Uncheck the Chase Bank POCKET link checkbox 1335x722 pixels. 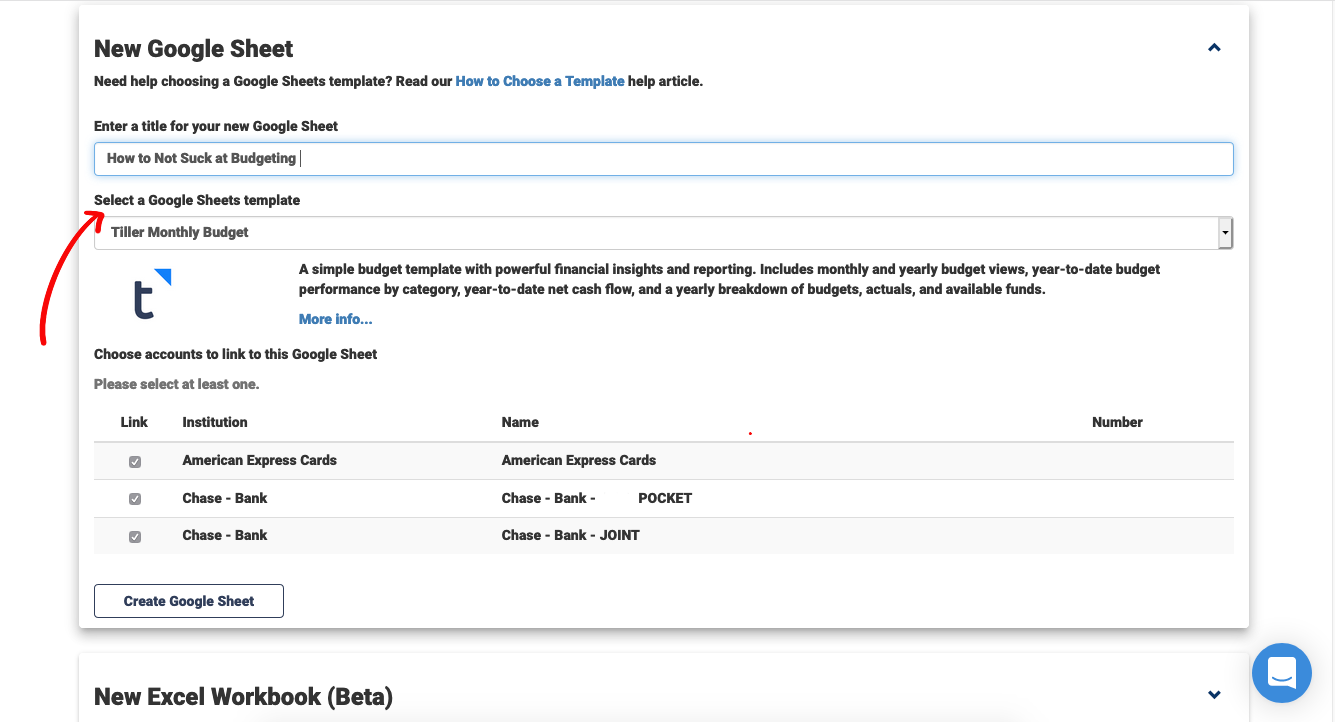point(135,499)
